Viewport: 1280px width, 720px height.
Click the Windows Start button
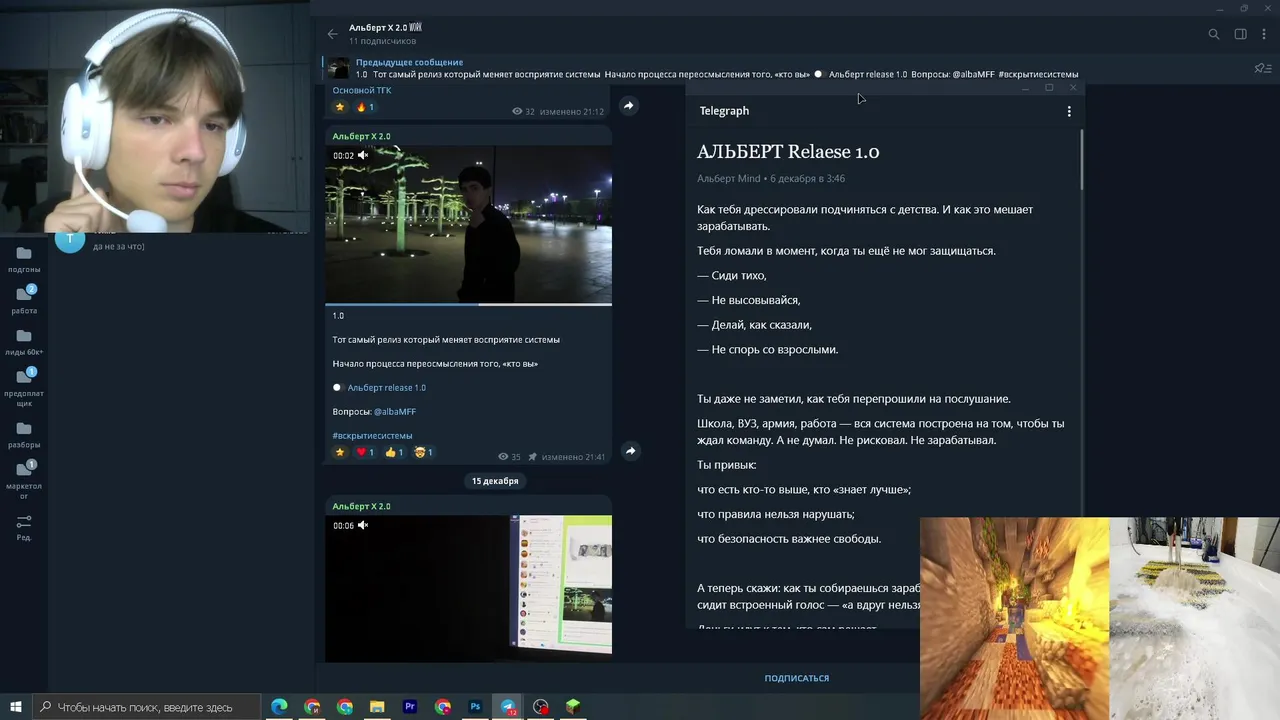(x=16, y=707)
